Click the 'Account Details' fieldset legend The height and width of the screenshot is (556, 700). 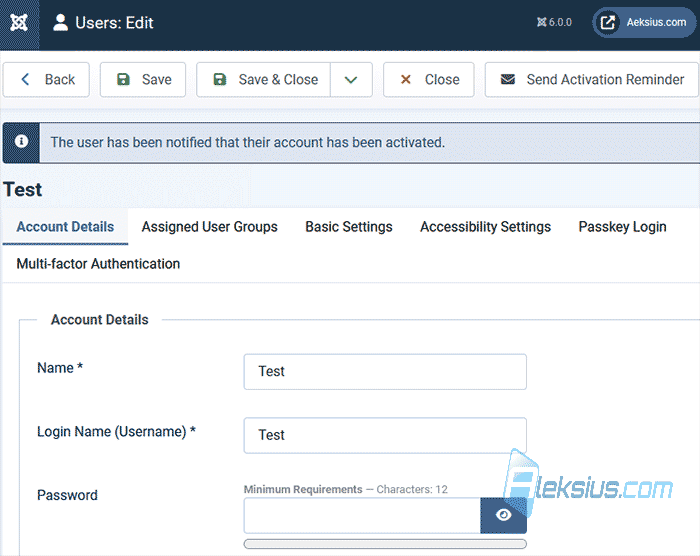(100, 320)
